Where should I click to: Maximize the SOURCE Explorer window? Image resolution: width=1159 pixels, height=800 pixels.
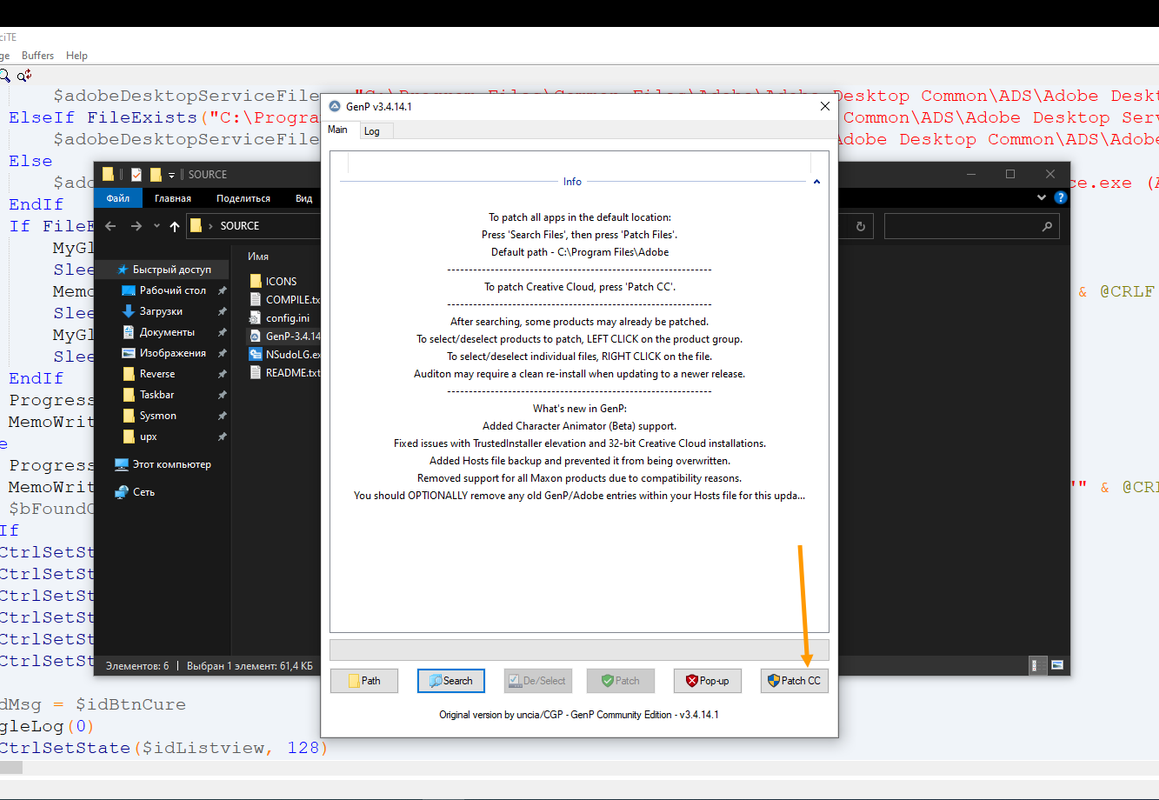1010,174
